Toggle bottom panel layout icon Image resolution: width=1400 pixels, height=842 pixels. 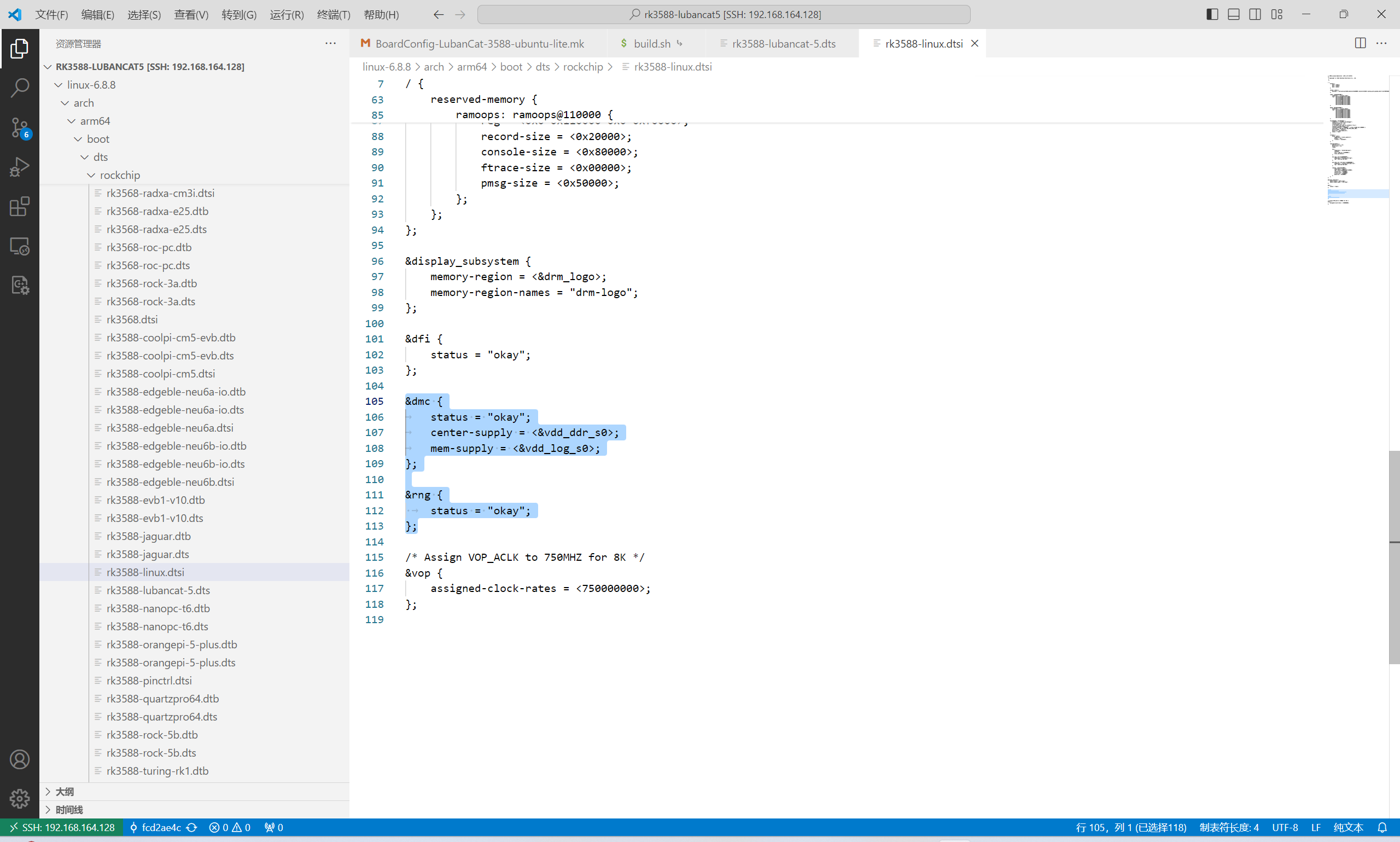(x=1233, y=15)
